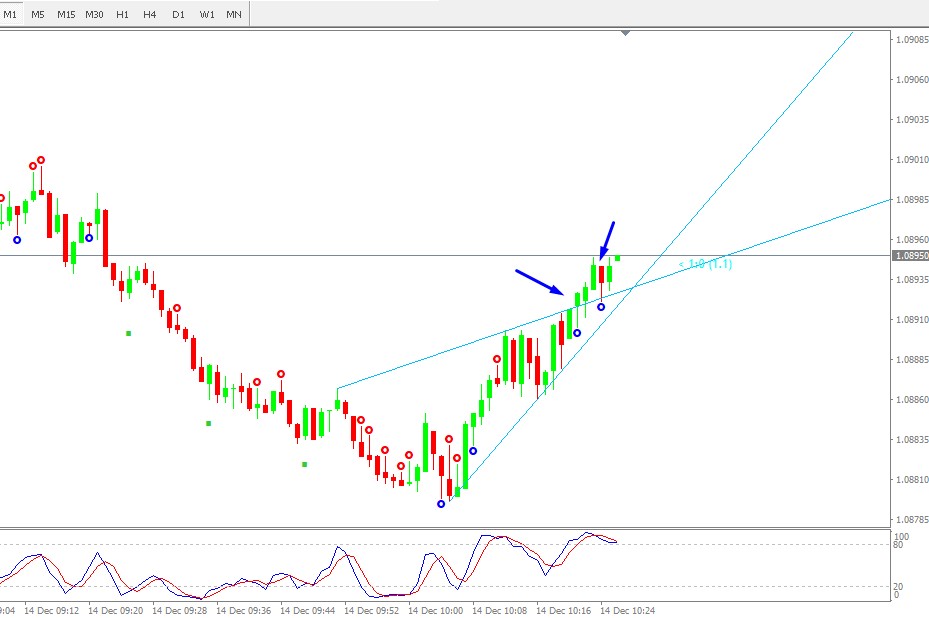This screenshot has width=929, height=618.
Task: Select the horizontal price line on chart
Action: 444,255
